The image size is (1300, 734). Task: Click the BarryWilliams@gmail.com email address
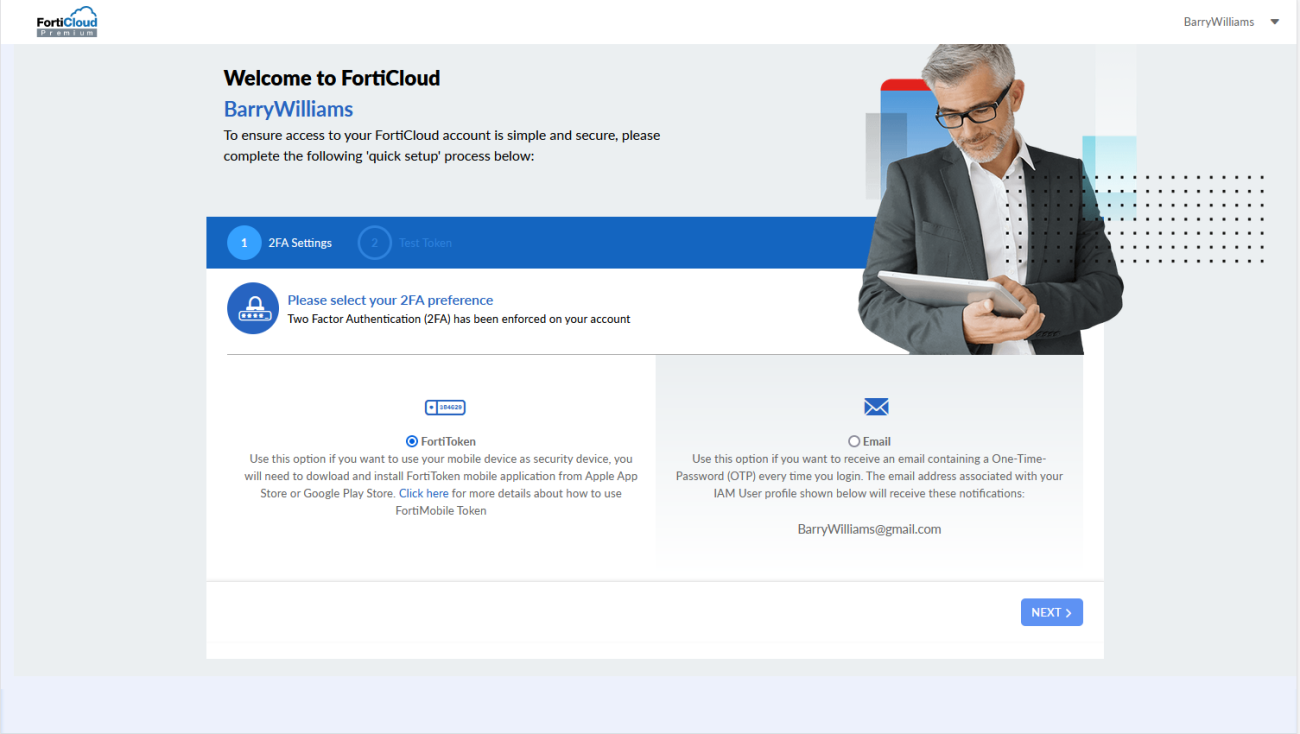870,529
